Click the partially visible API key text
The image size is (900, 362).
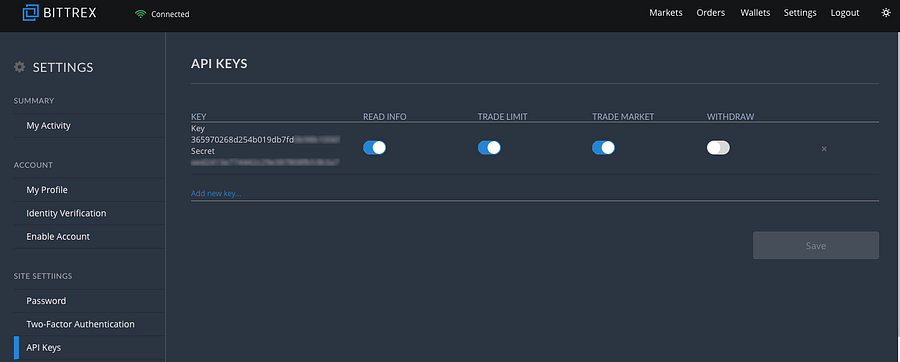(x=266, y=139)
